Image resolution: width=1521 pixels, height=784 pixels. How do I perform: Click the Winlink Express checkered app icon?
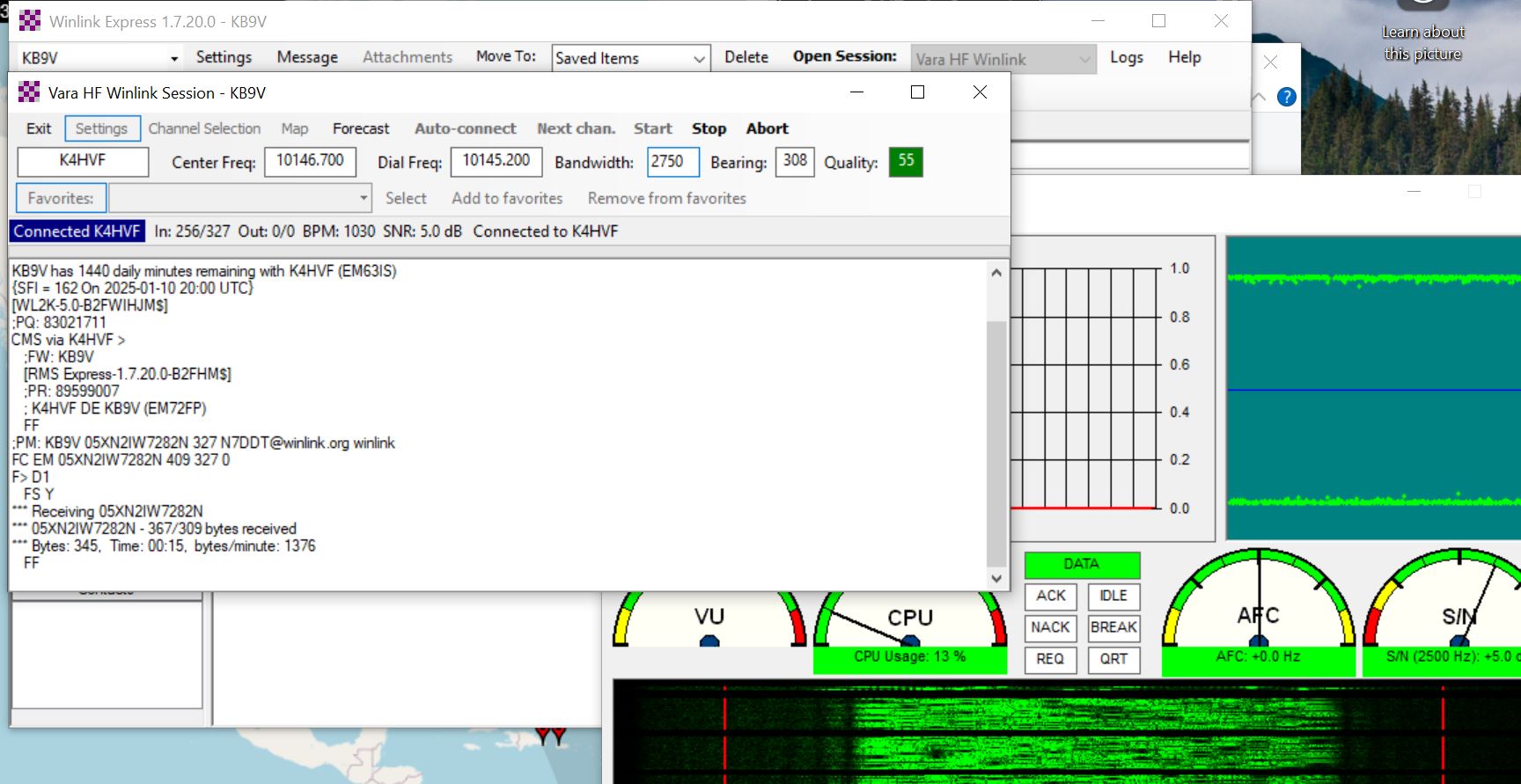pos(29,20)
